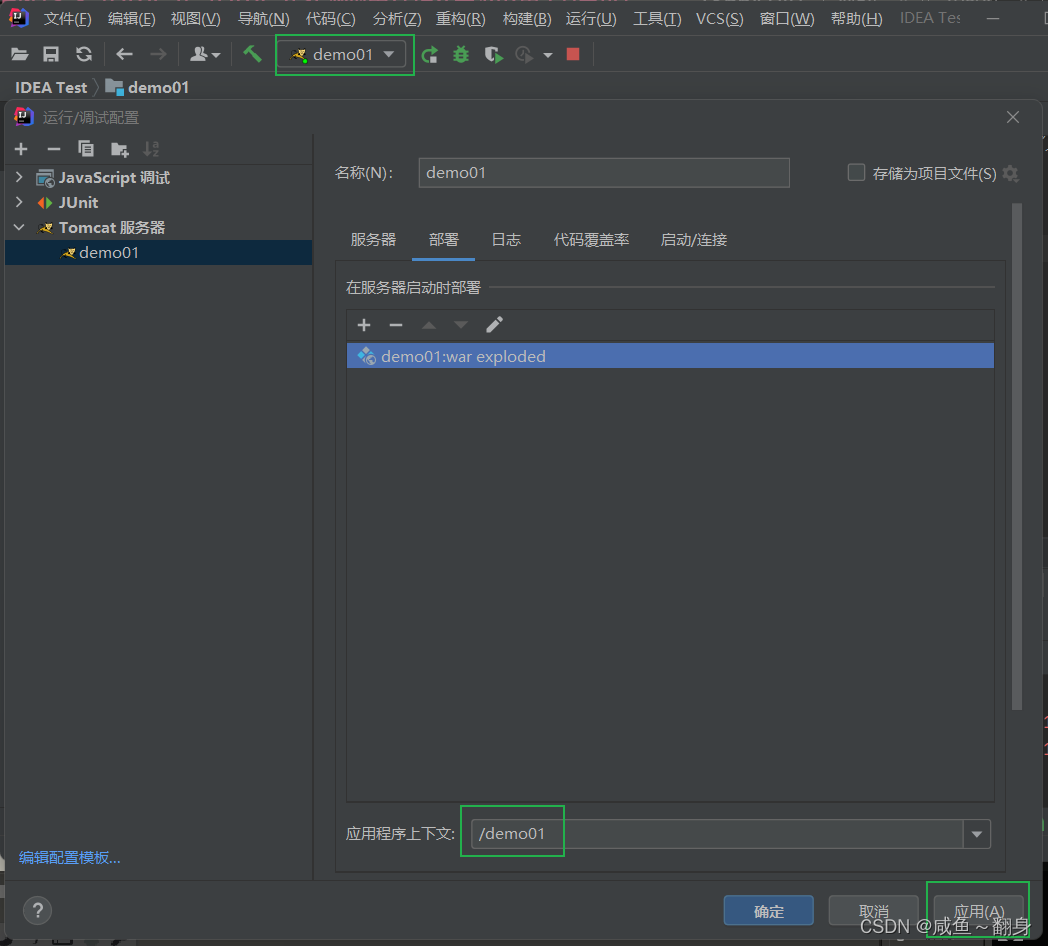1048x946 pixels.
Task: Click demo01 module breadcrumb in navigation bar
Action: (x=147, y=88)
